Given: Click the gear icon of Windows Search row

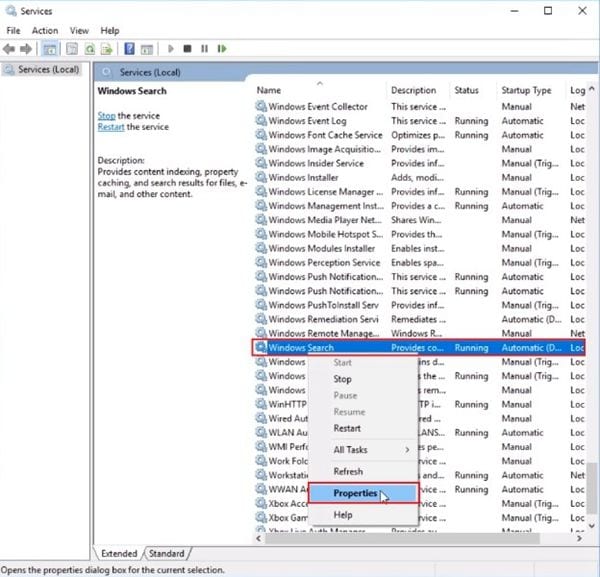Looking at the screenshot, I should click(x=261, y=347).
